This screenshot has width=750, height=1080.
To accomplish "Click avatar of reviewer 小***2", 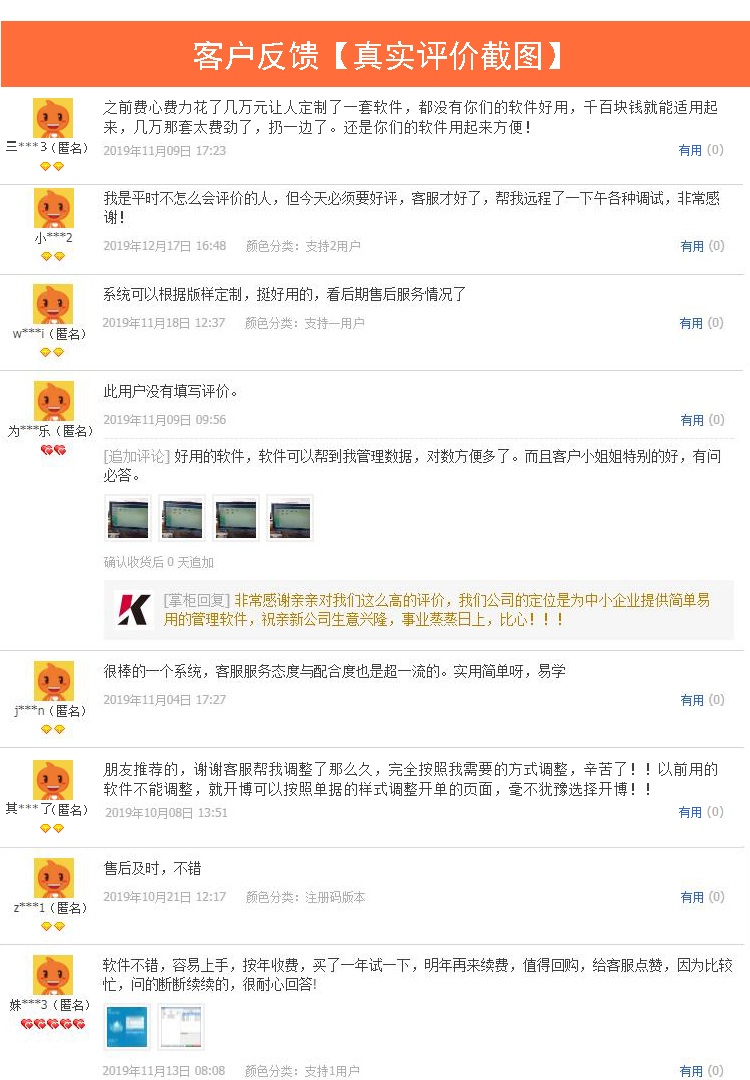I will pyautogui.click(x=54, y=208).
